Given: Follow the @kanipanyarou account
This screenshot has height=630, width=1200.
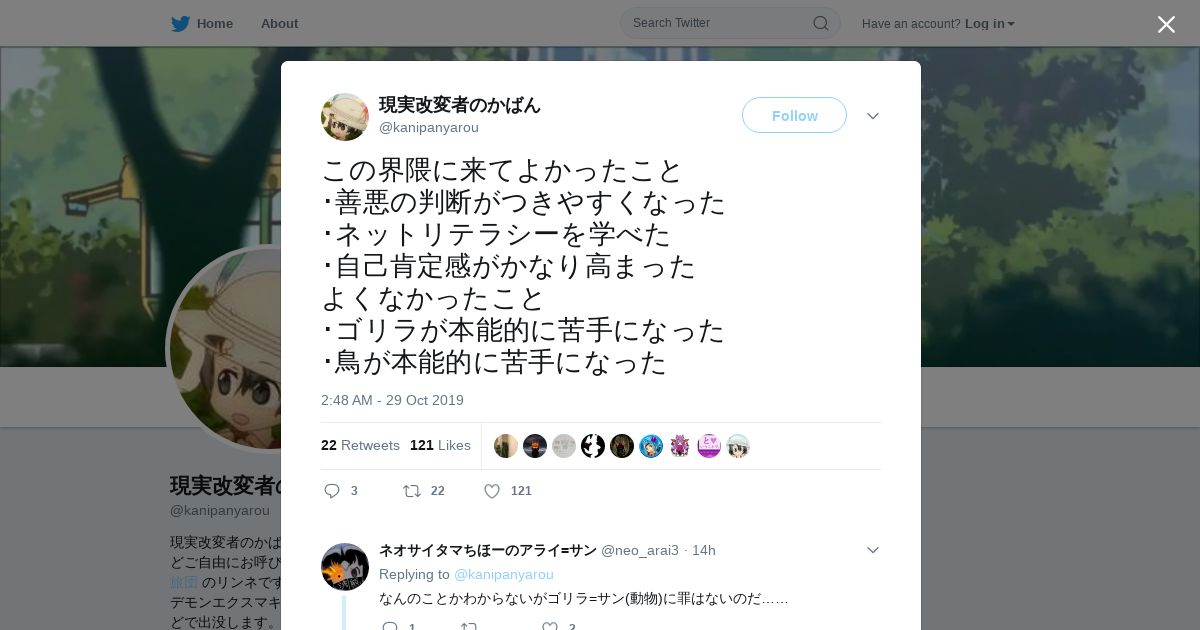Looking at the screenshot, I should tap(794, 115).
